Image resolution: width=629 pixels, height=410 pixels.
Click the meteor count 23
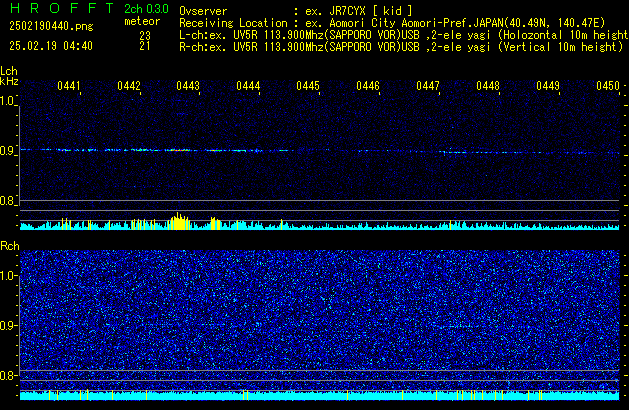coord(145,35)
